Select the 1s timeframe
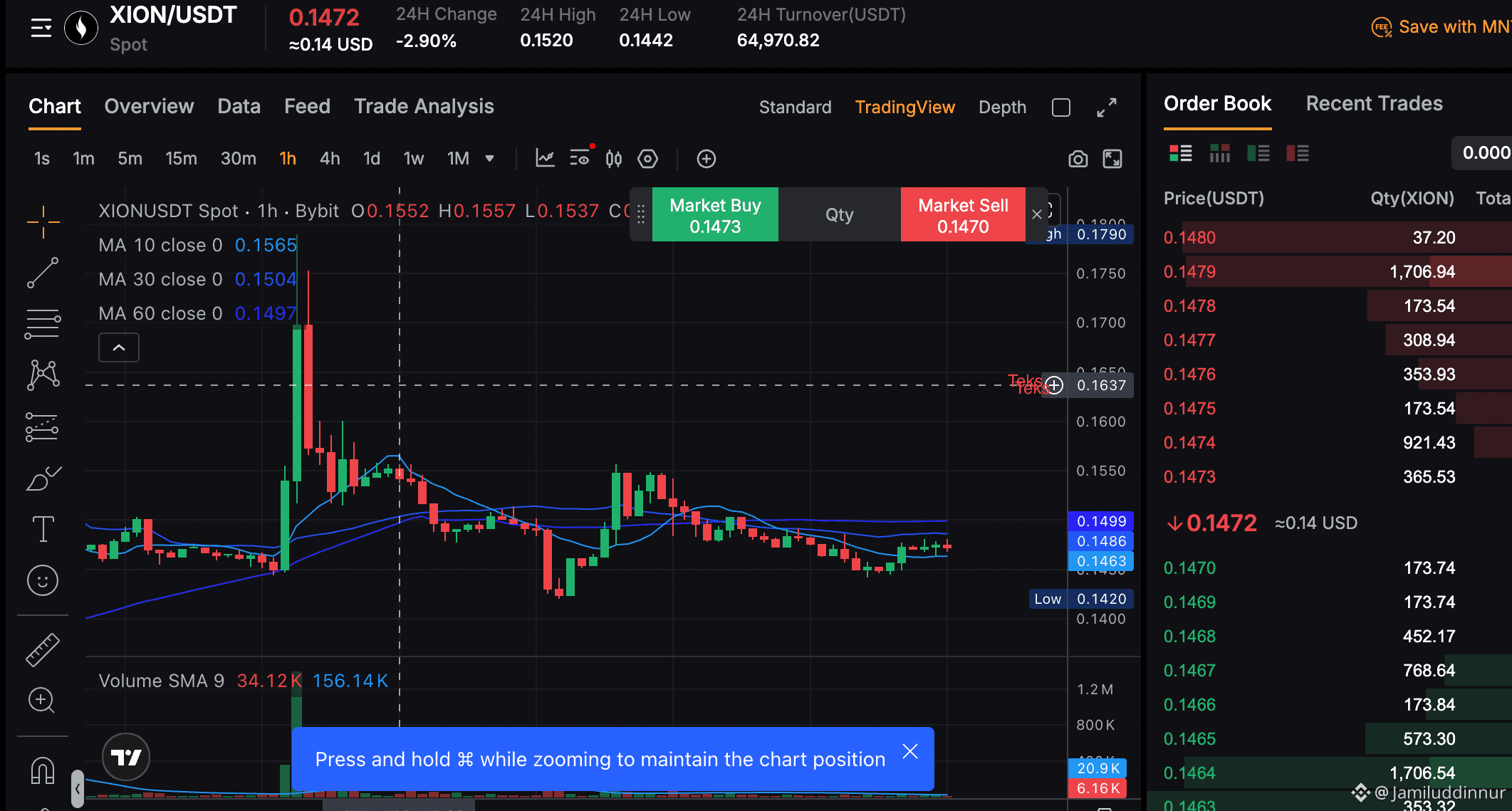 (42, 158)
